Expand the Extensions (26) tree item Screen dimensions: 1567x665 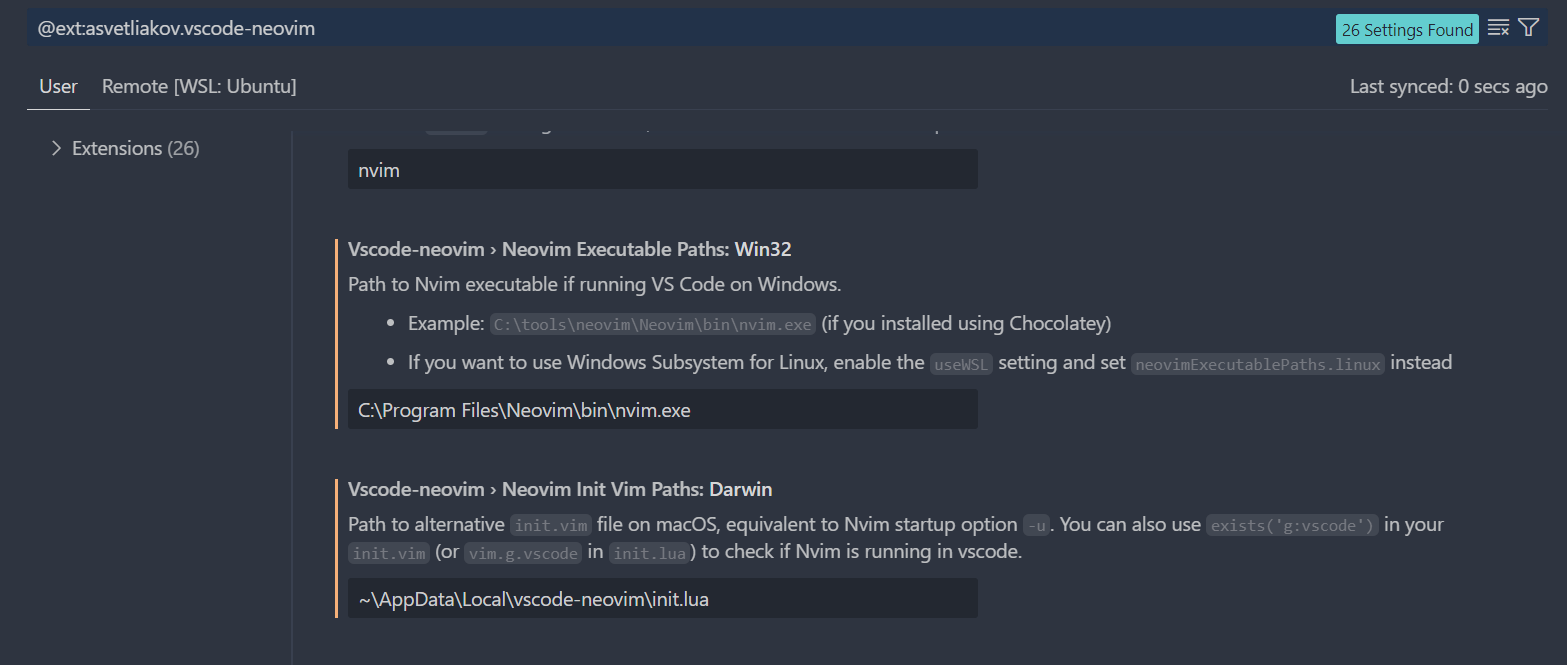click(57, 147)
